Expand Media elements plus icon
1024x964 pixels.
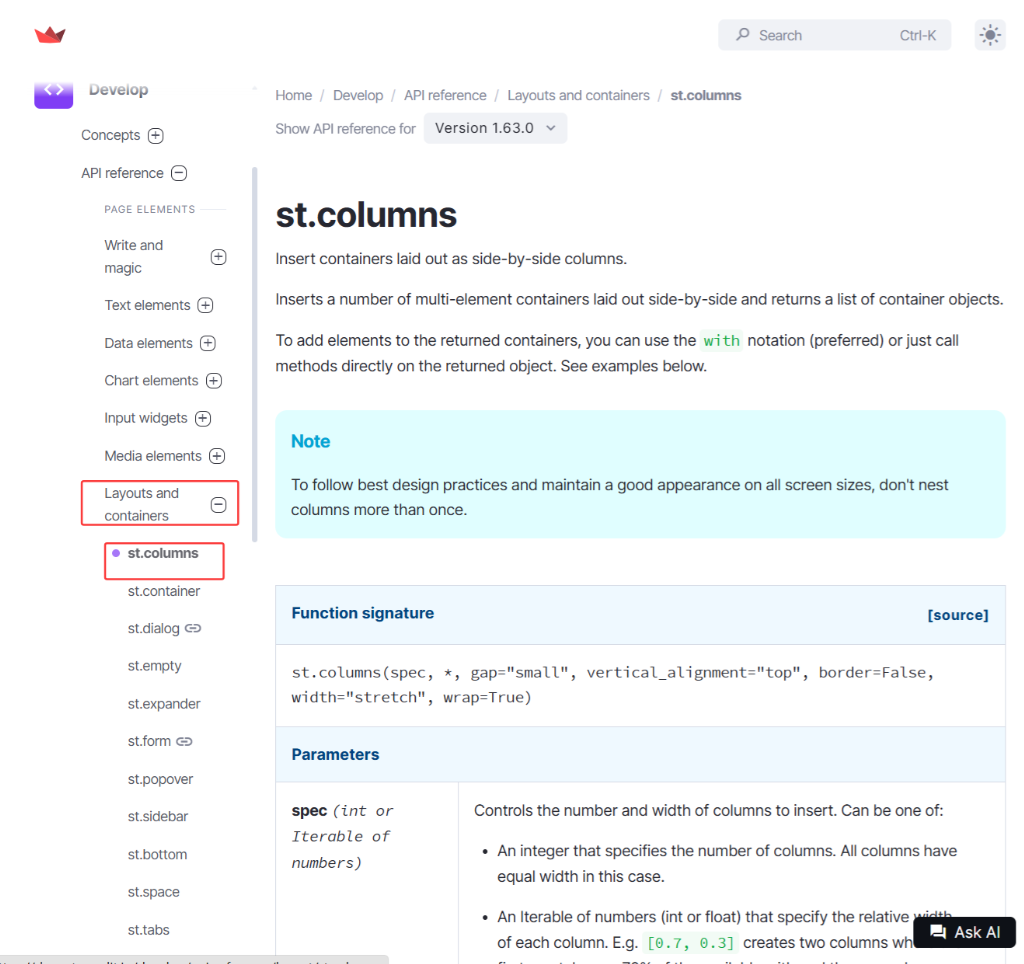(217, 456)
